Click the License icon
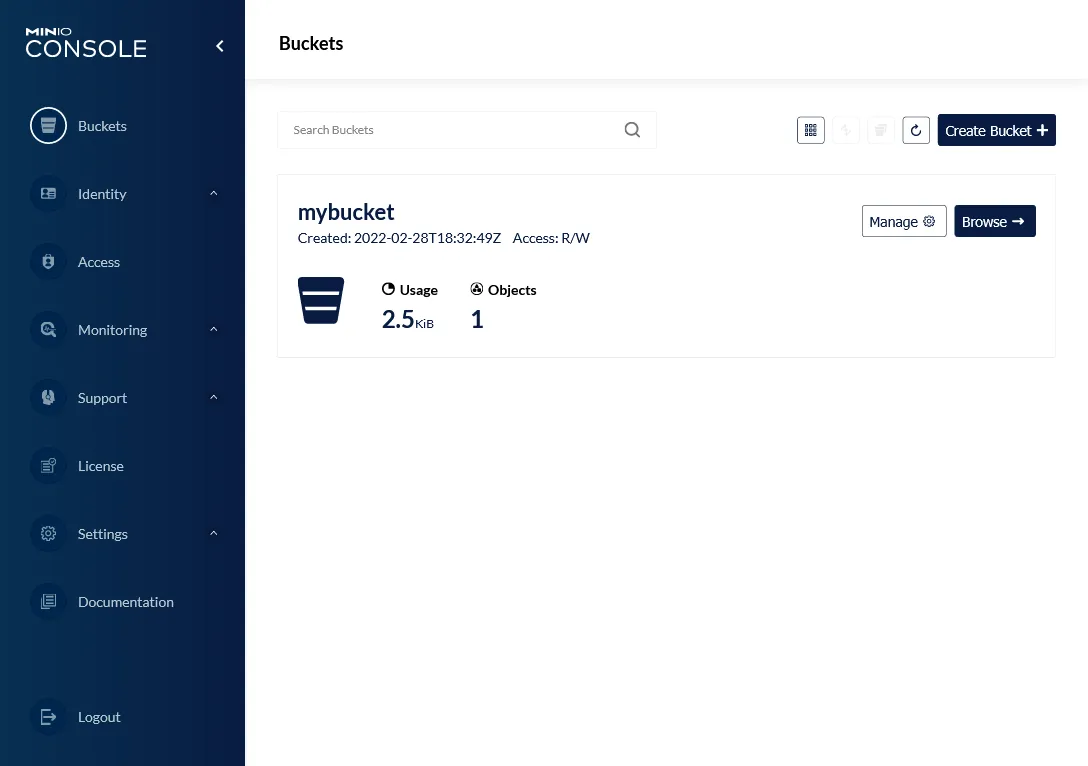The image size is (1088, 766). click(48, 466)
